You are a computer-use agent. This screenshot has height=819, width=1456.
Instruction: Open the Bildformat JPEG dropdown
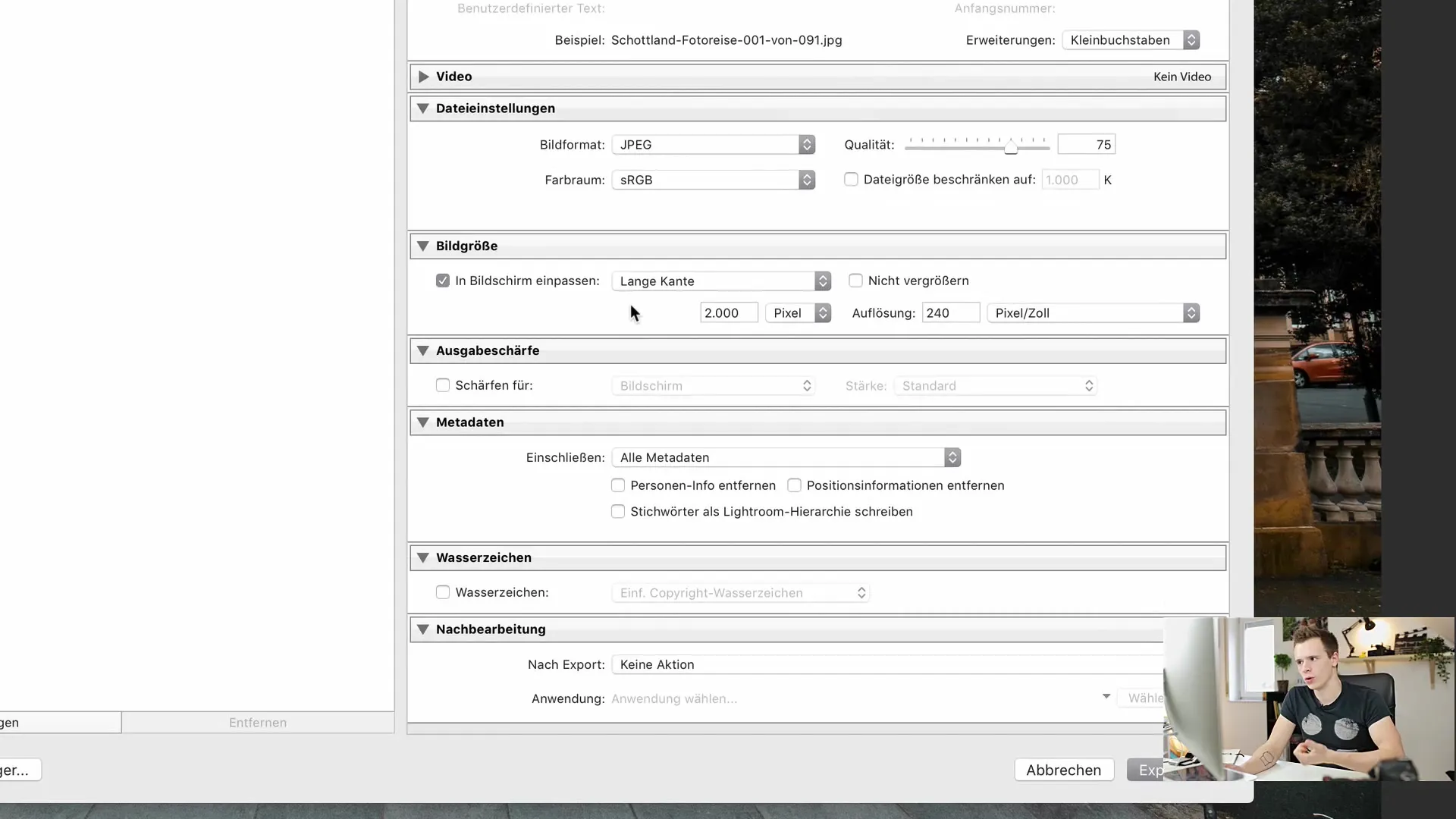pos(714,145)
